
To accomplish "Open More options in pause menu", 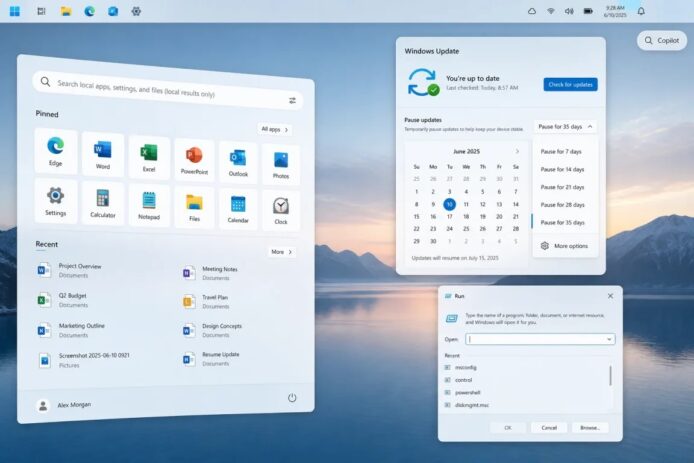I will 565,246.
